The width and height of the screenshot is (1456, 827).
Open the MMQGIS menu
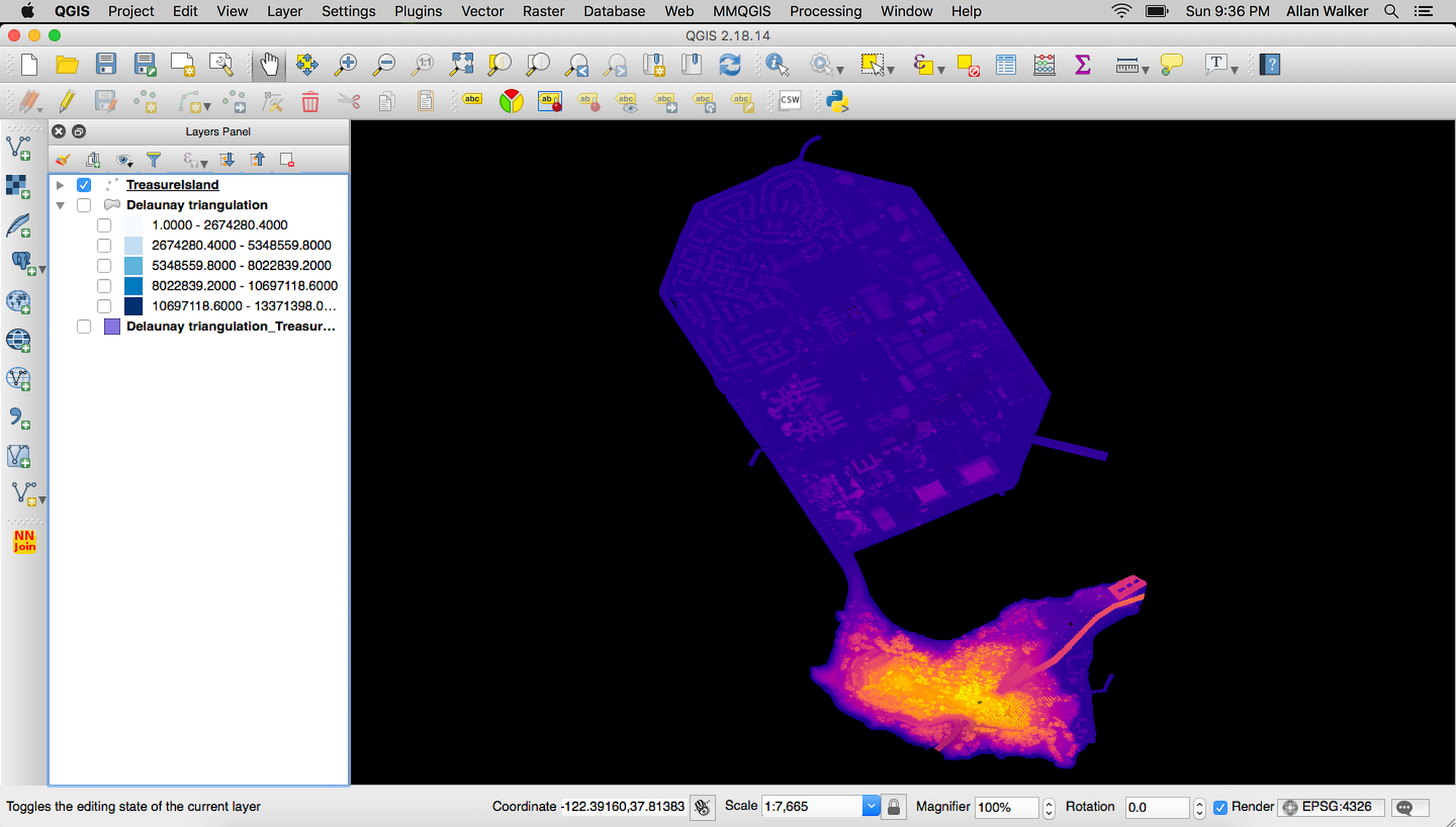741,11
